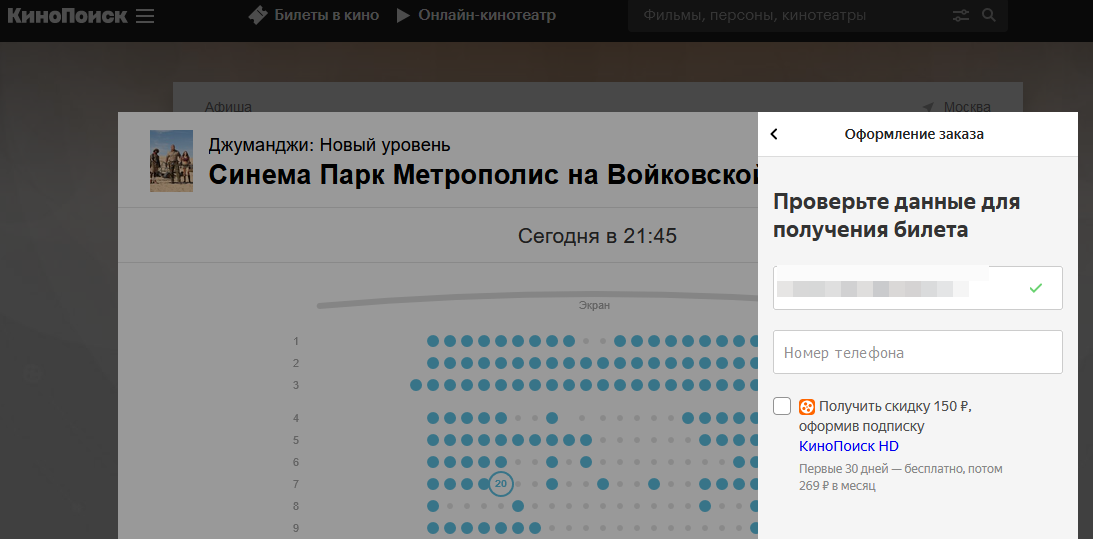Tick the Получить скидку 150 ₽ checkbox
The height and width of the screenshot is (539, 1093).
click(782, 406)
